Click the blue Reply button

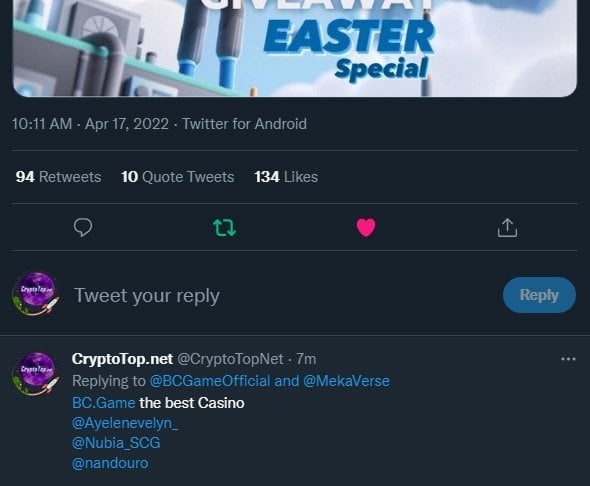coord(539,295)
